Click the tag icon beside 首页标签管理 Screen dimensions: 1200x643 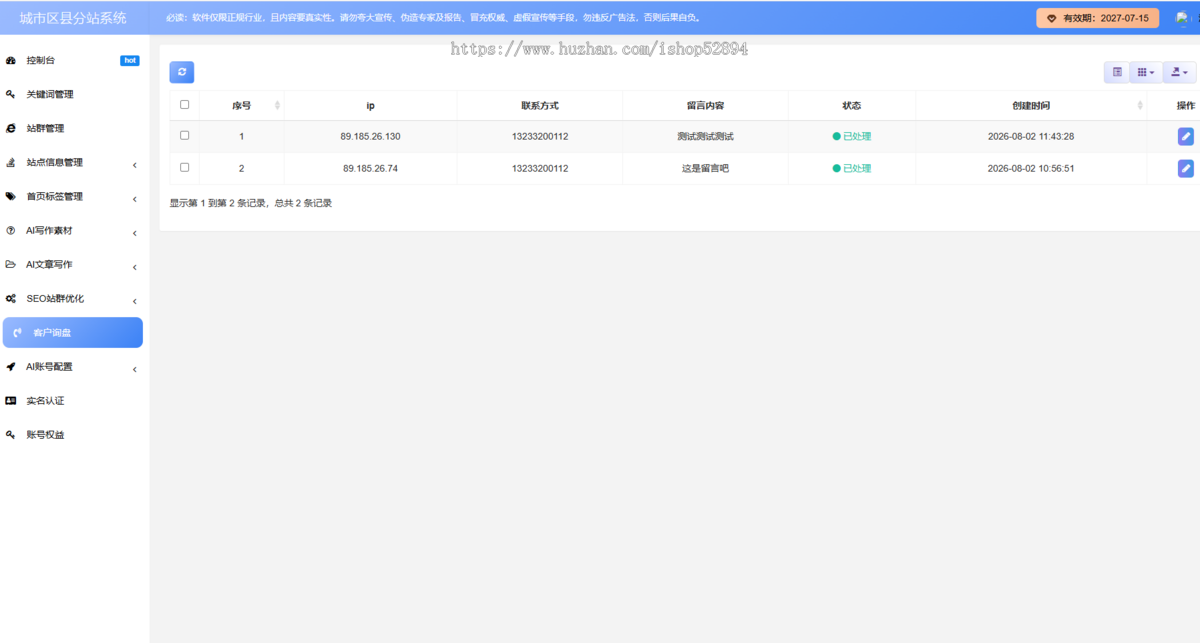[11, 197]
